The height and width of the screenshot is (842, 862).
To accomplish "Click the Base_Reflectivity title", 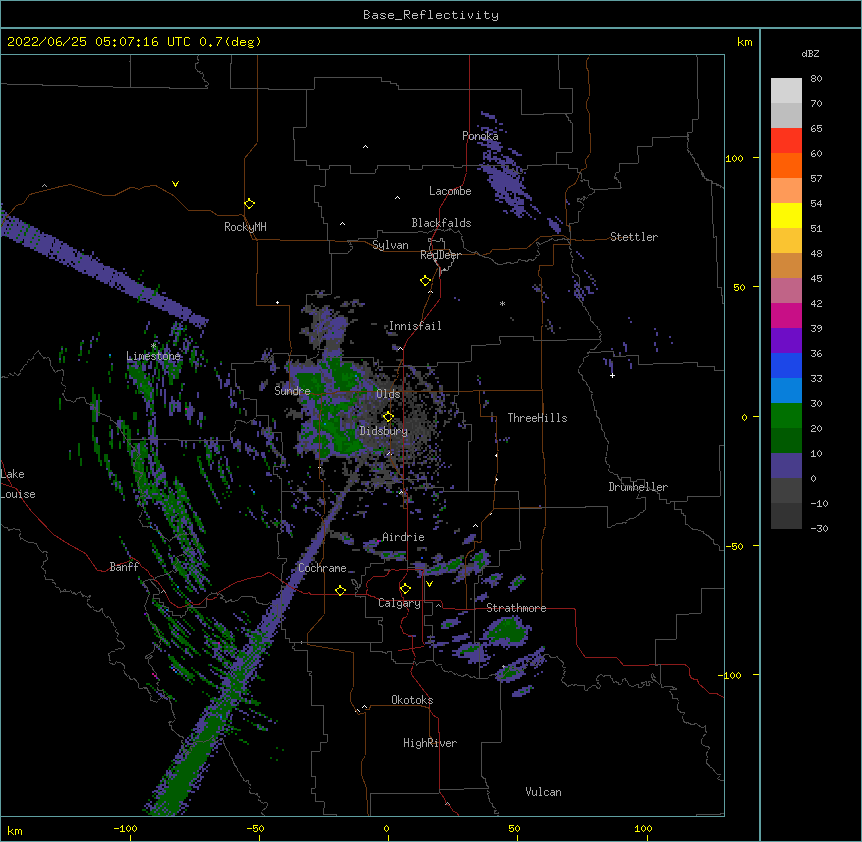I will tap(431, 15).
